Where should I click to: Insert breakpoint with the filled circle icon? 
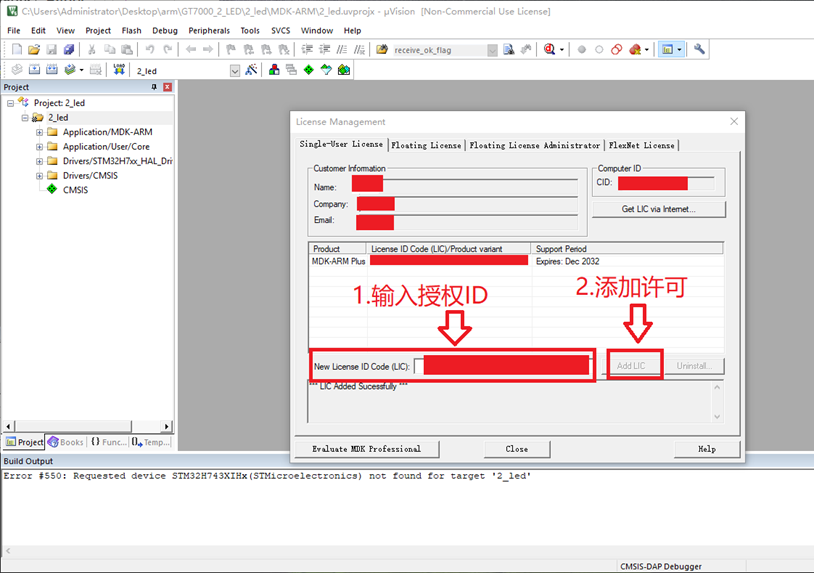[x=582, y=50]
